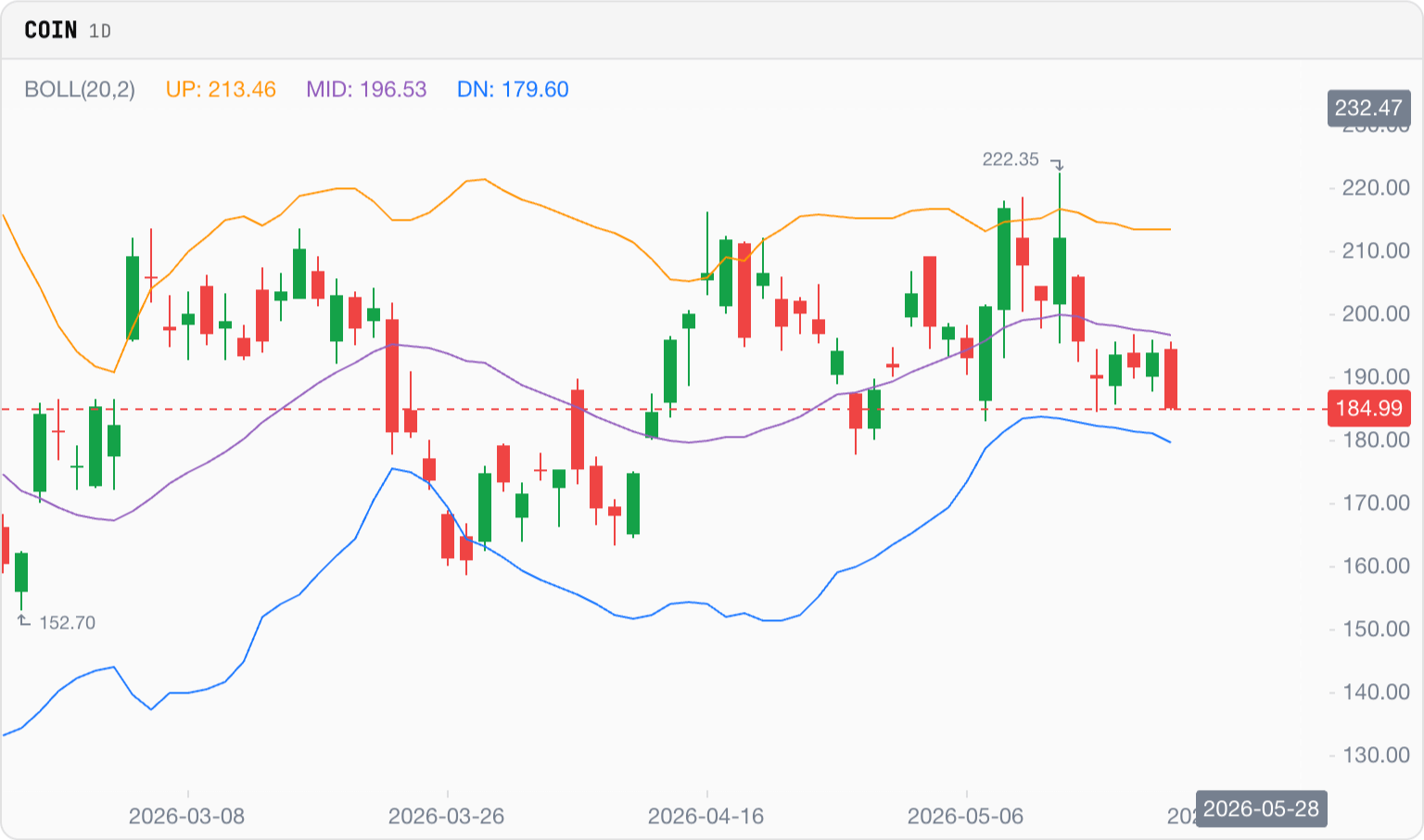Click the 2026-04-16 date axis label

706,817
